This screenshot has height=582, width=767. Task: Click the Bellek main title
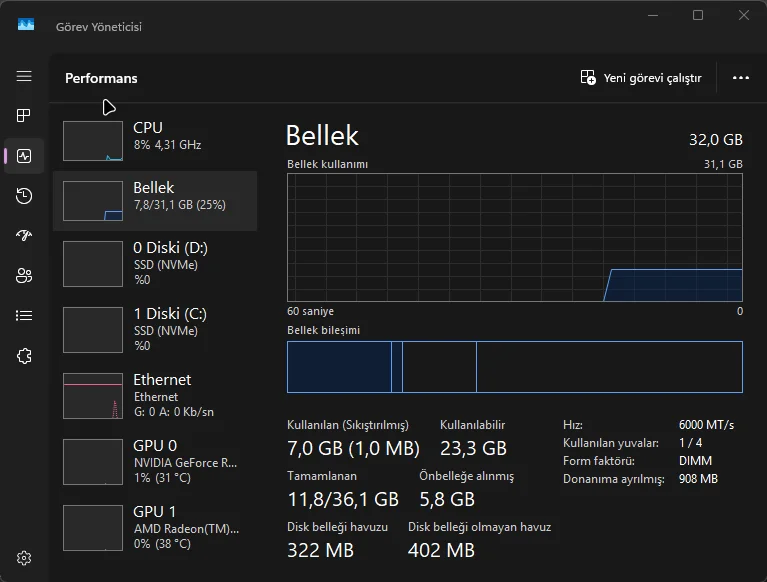tap(322, 135)
